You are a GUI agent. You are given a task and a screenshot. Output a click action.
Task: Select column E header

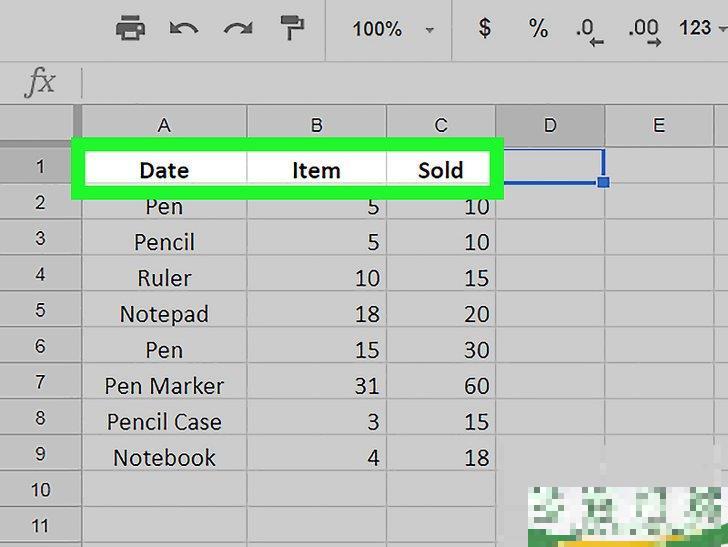[x=658, y=125]
